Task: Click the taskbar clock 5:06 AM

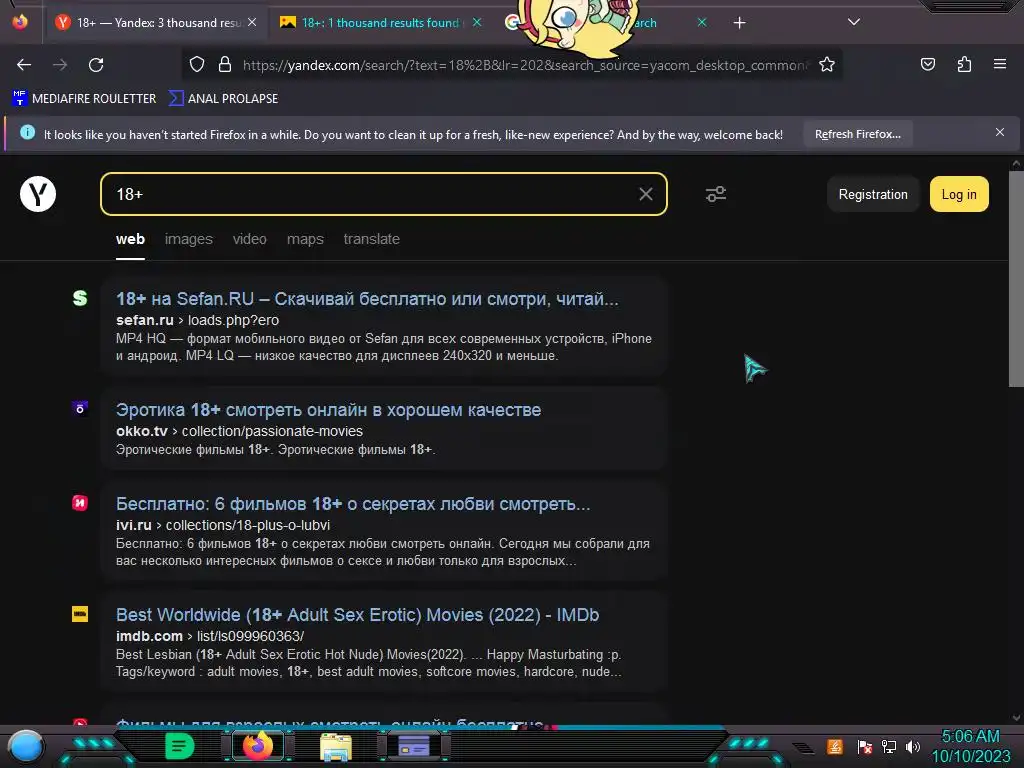Action: coord(970,737)
